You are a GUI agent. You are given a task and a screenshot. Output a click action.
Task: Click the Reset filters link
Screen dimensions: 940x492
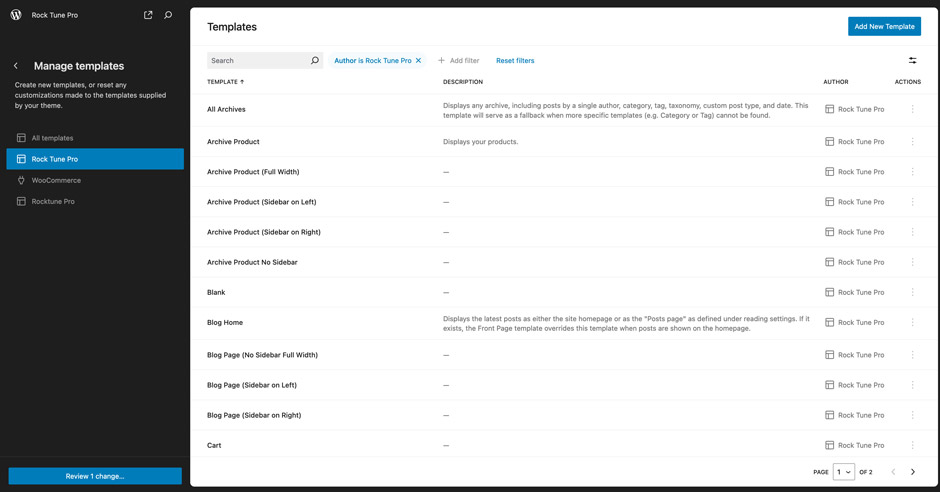515,61
